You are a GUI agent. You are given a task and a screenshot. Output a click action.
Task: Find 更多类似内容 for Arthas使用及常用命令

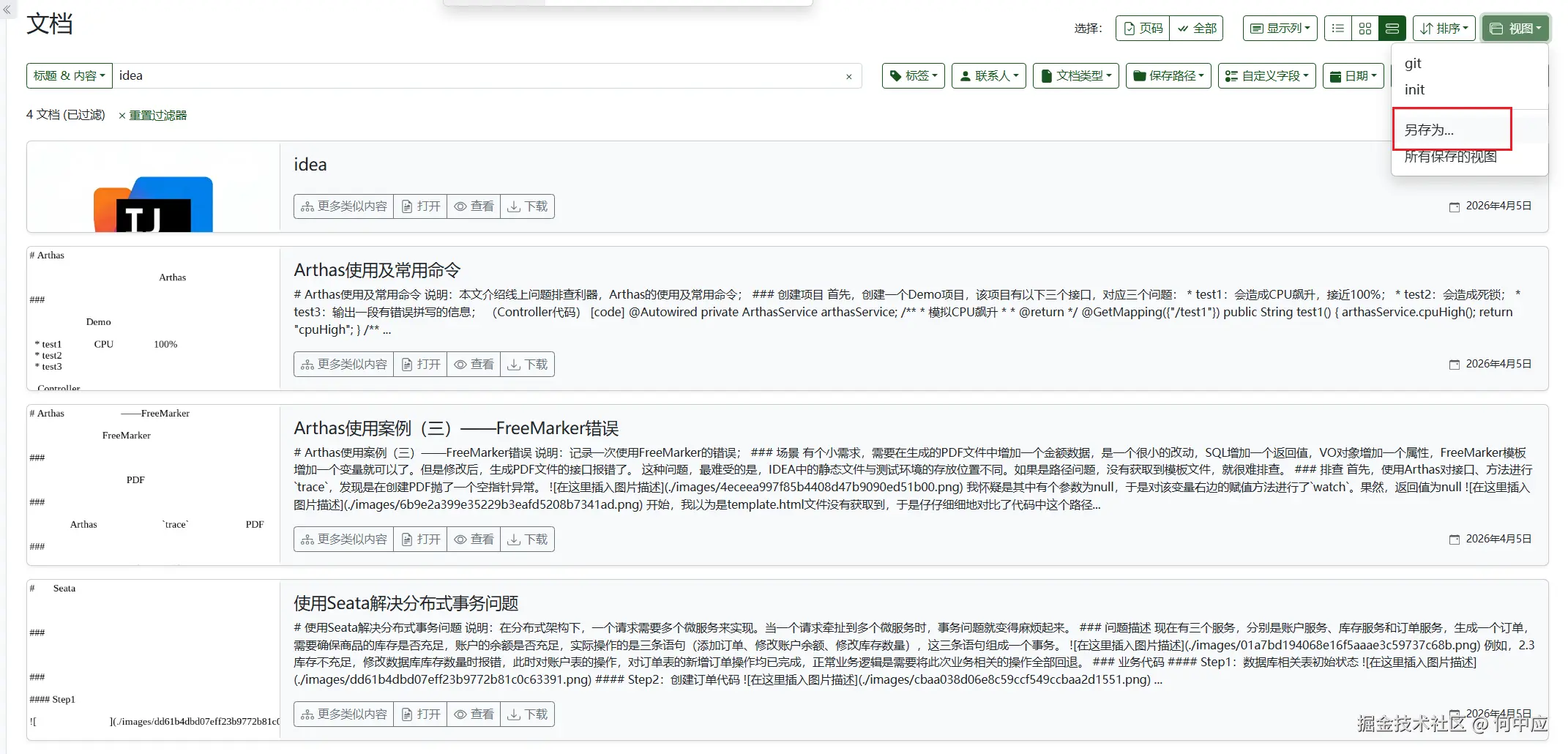pyautogui.click(x=343, y=364)
